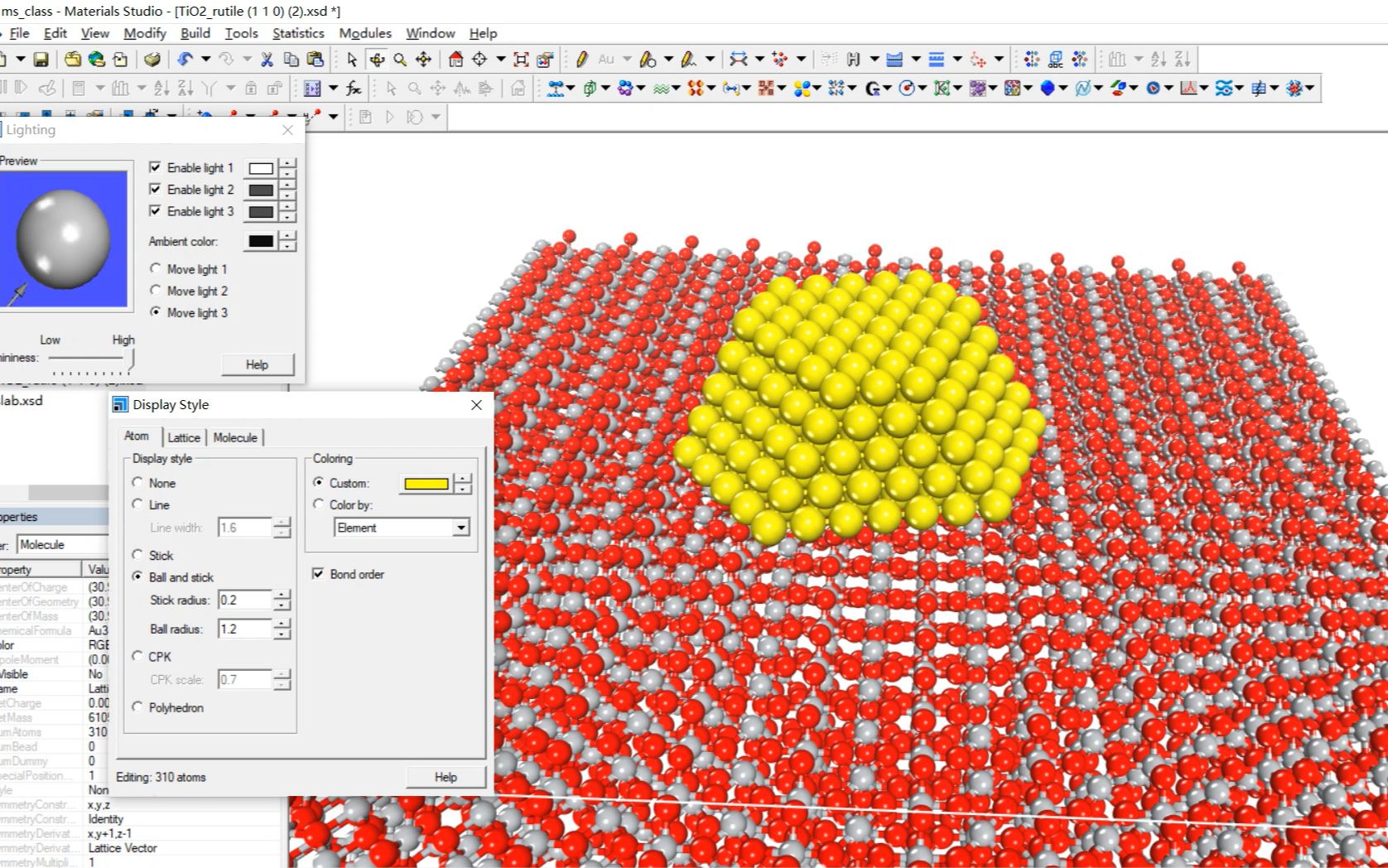Click the Recenter crosshair icon
Viewport: 1388px width, 868px height.
[480, 60]
